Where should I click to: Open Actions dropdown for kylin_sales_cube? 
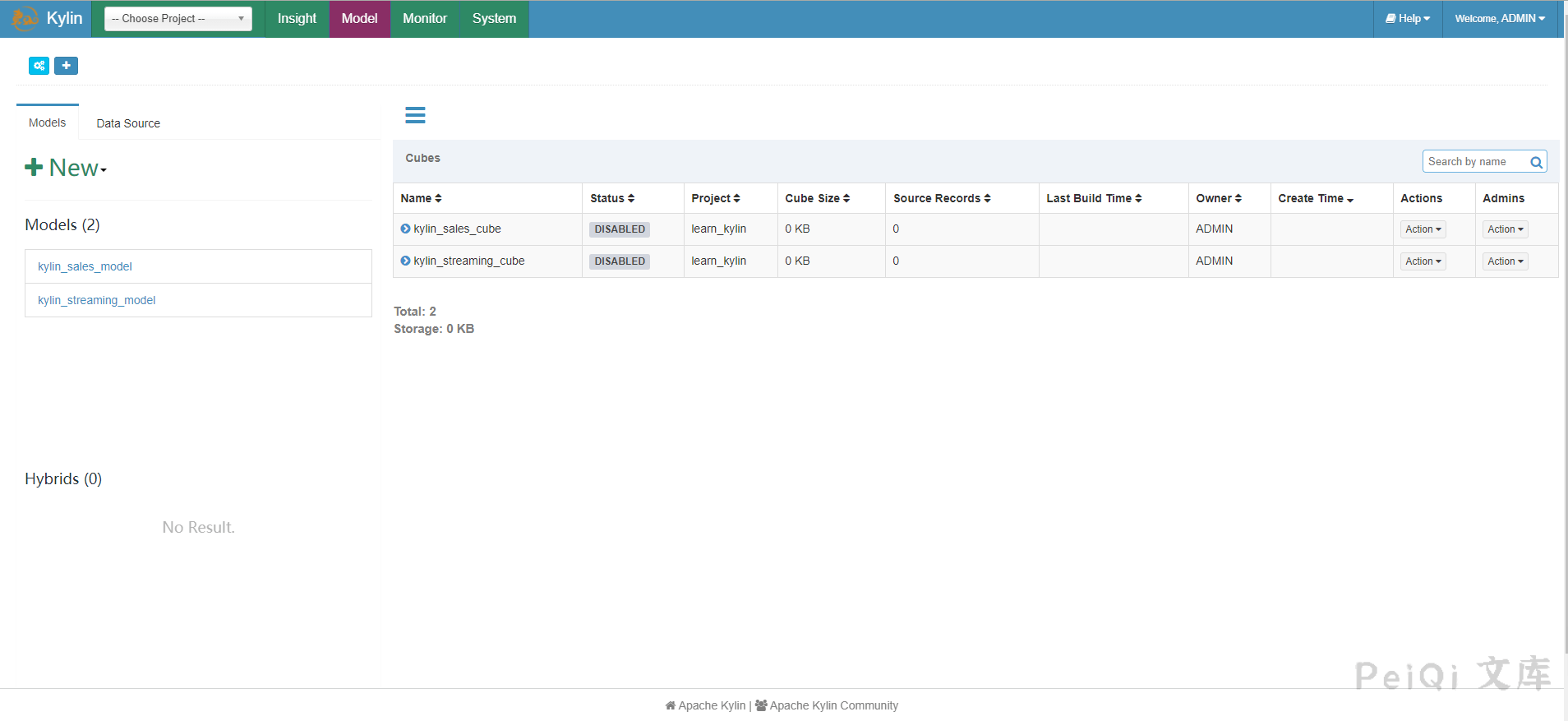click(1423, 229)
